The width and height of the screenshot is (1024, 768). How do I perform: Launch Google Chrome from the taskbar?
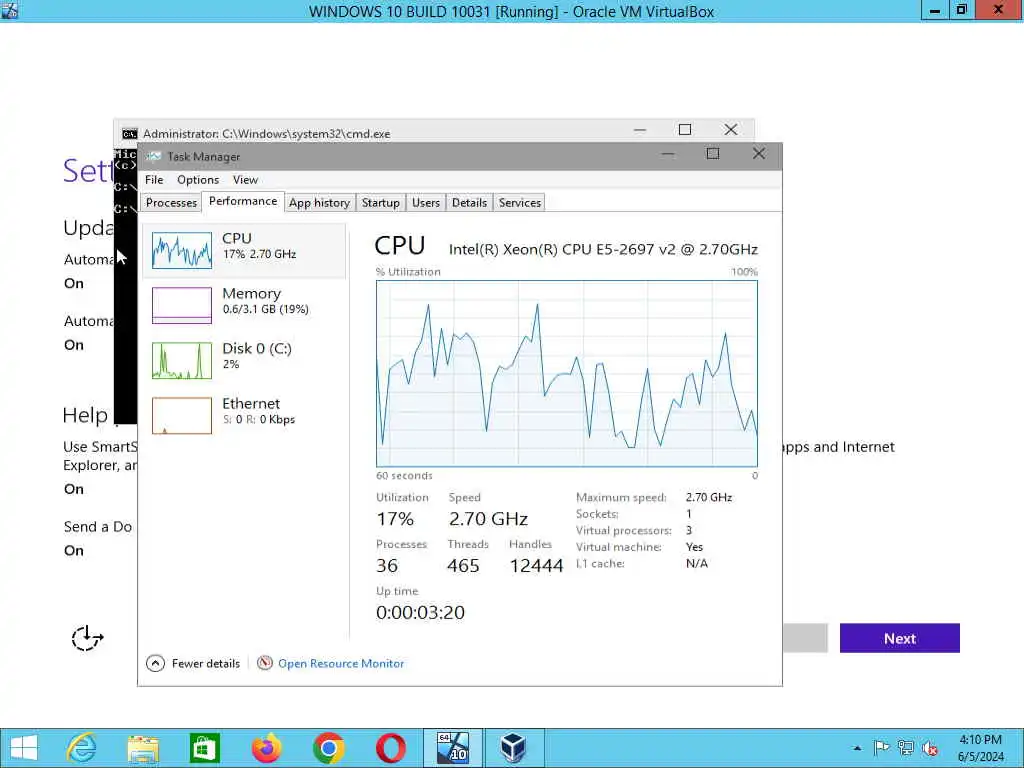[x=328, y=748]
